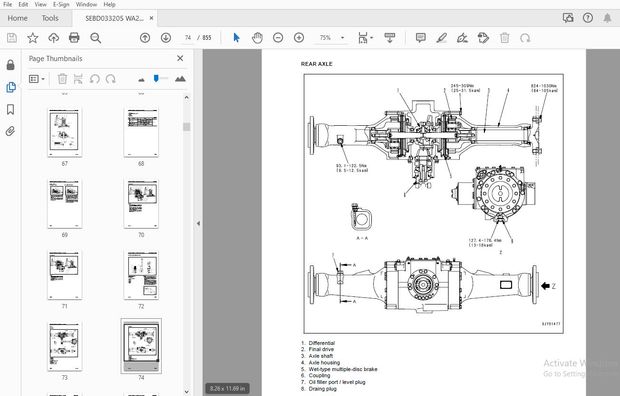The height and width of the screenshot is (396, 620).
Task: Add file to starred bookmarks
Action: coord(32,38)
